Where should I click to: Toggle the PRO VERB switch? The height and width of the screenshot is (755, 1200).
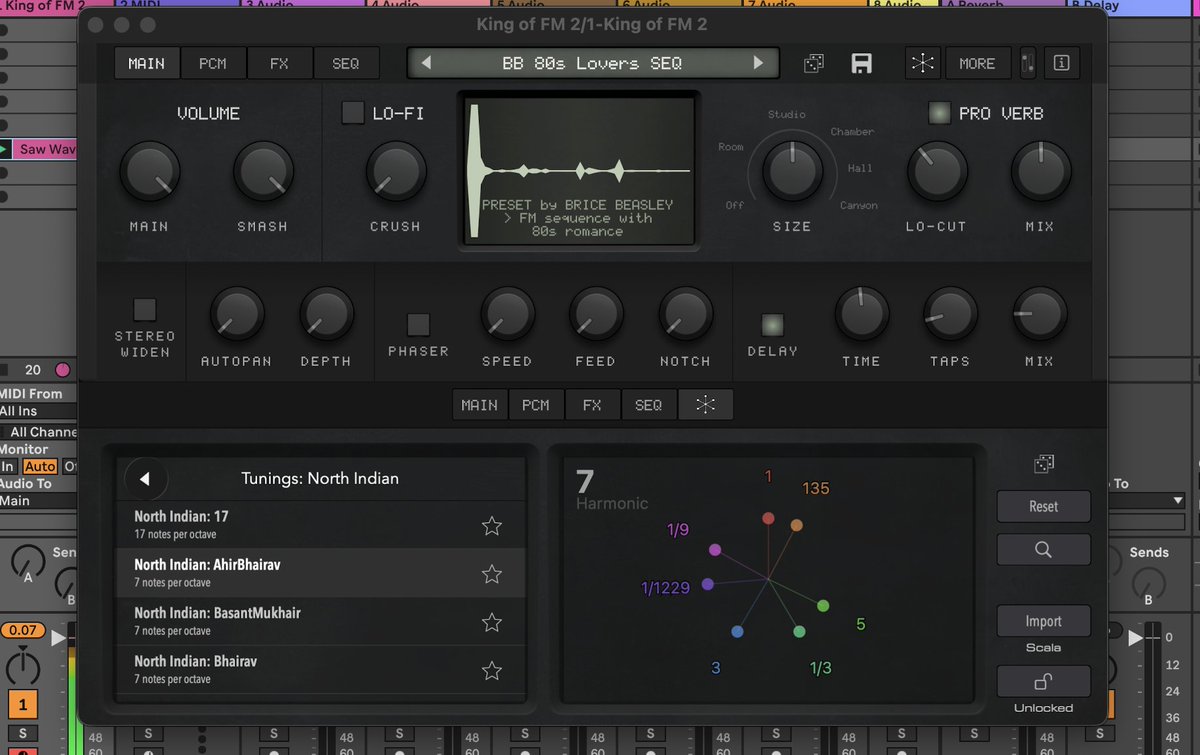pyautogui.click(x=939, y=113)
